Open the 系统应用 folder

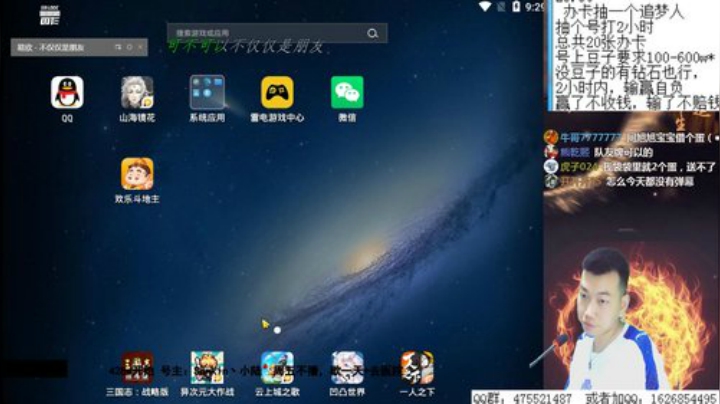pyautogui.click(x=207, y=93)
